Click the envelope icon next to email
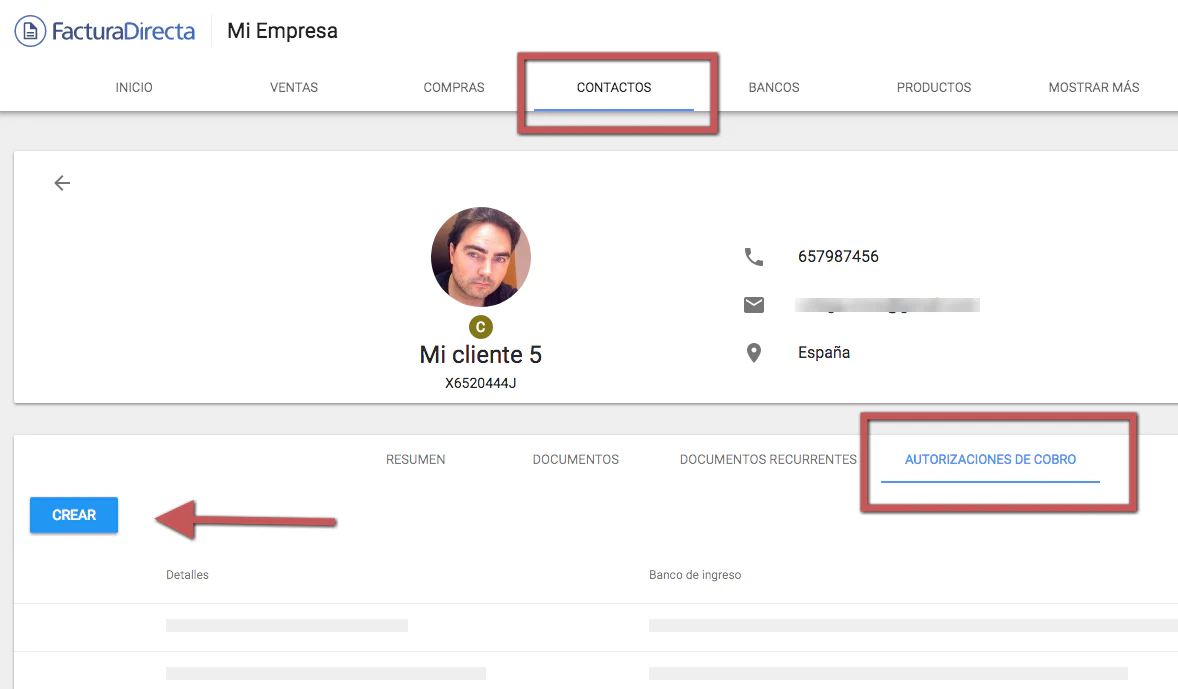This screenshot has height=689, width=1178. click(x=754, y=304)
